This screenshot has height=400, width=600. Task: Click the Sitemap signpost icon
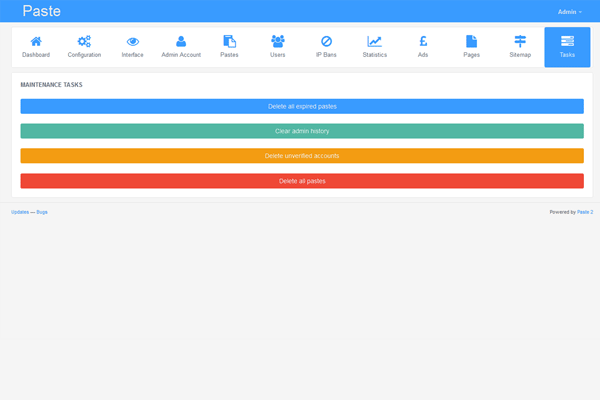pos(519,42)
